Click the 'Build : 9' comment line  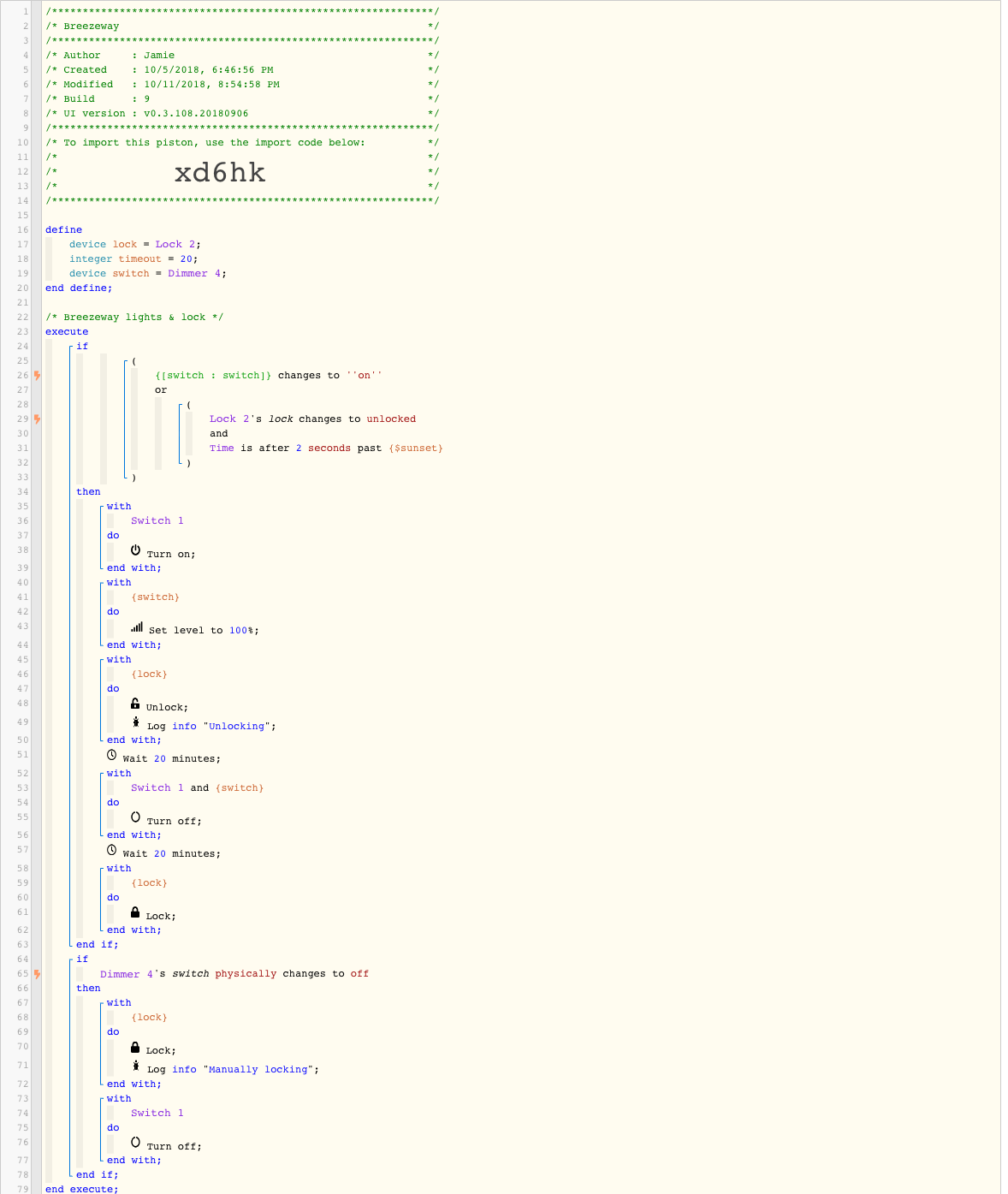pyautogui.click(x=242, y=98)
